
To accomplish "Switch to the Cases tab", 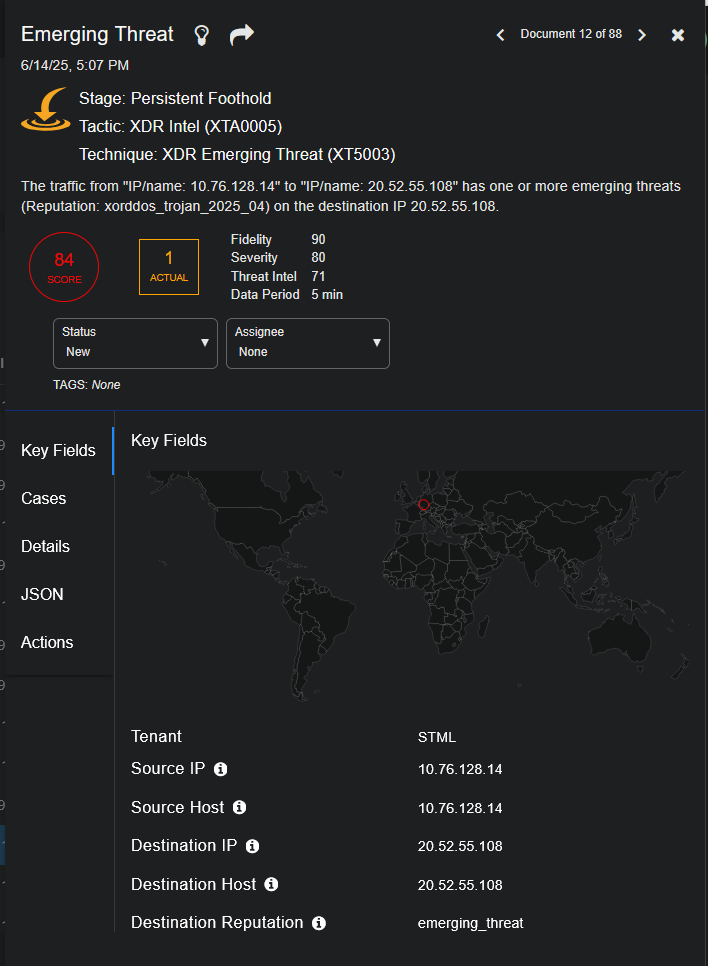I will tap(44, 498).
